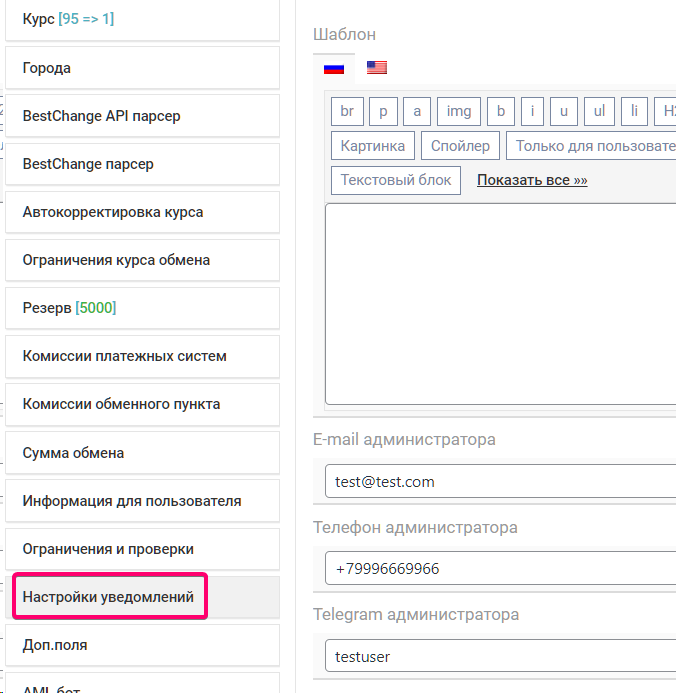Add a Текстовый блок
This screenshot has height=693, width=676.
(395, 181)
